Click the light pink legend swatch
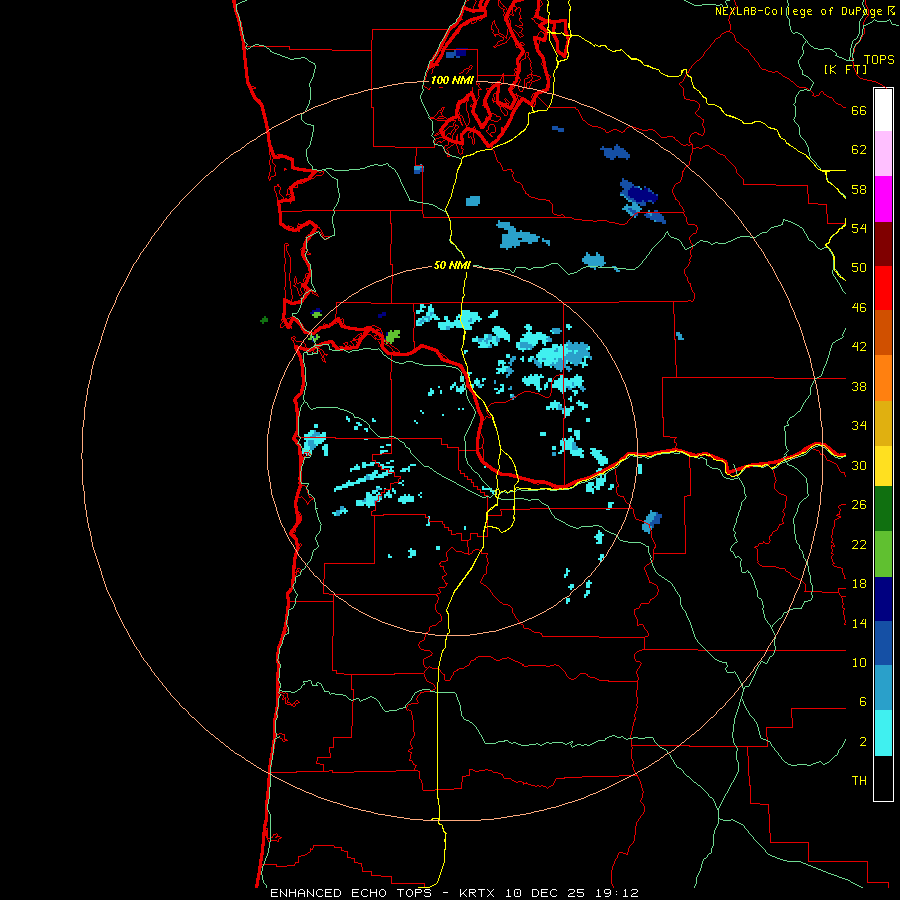Viewport: 900px width, 900px height. coord(883,153)
